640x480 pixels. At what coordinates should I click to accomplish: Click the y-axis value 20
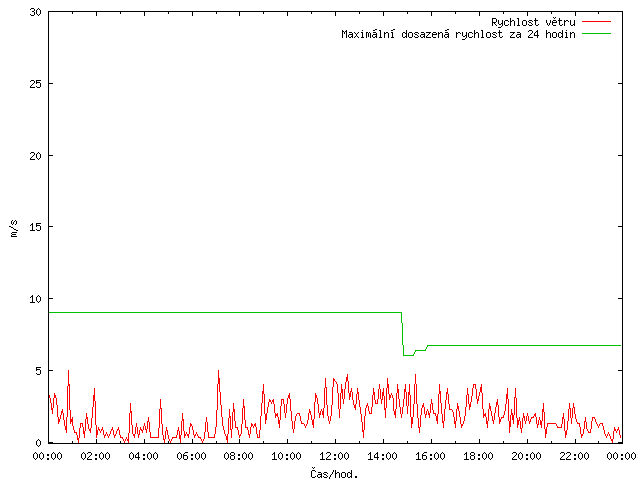[x=36, y=156]
